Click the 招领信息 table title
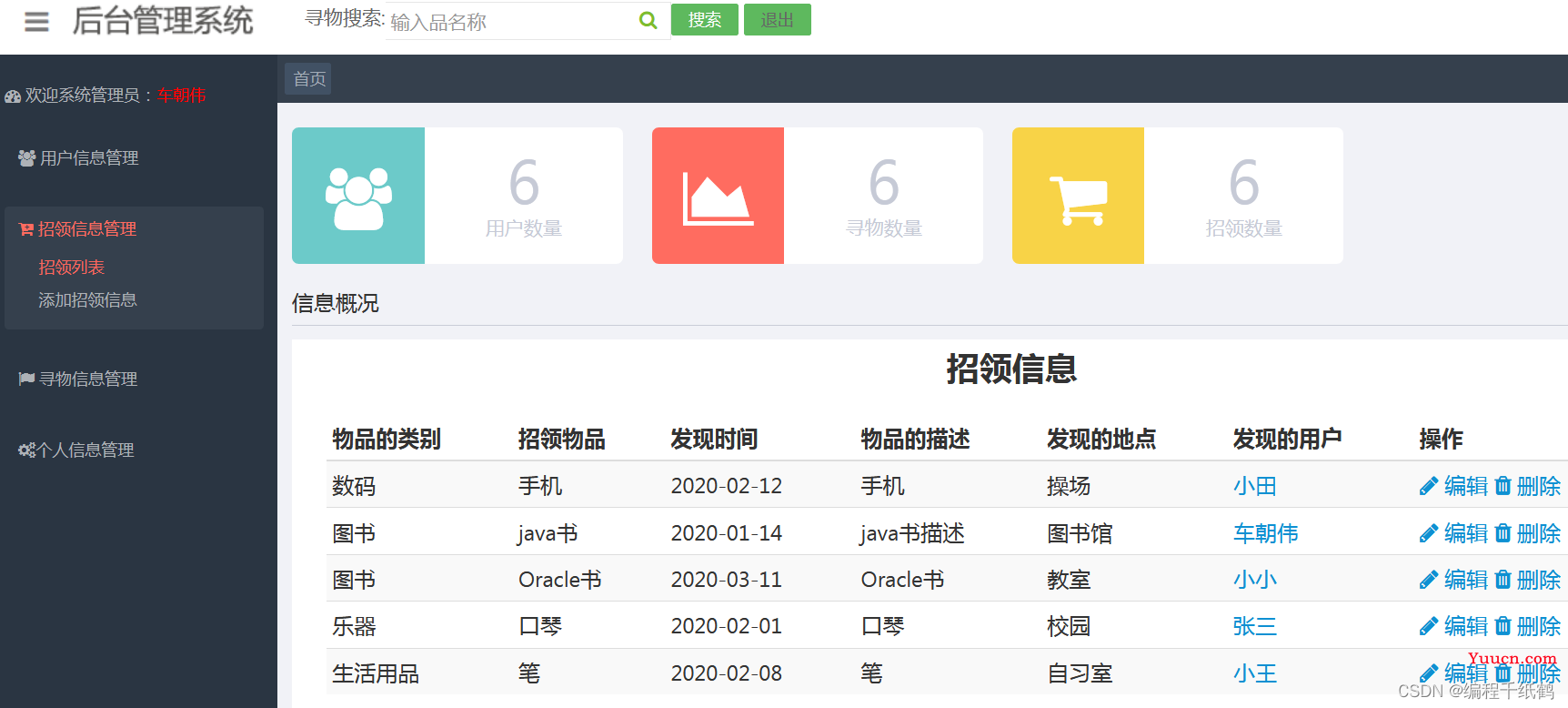This screenshot has width=1568, height=708. pos(1011,369)
